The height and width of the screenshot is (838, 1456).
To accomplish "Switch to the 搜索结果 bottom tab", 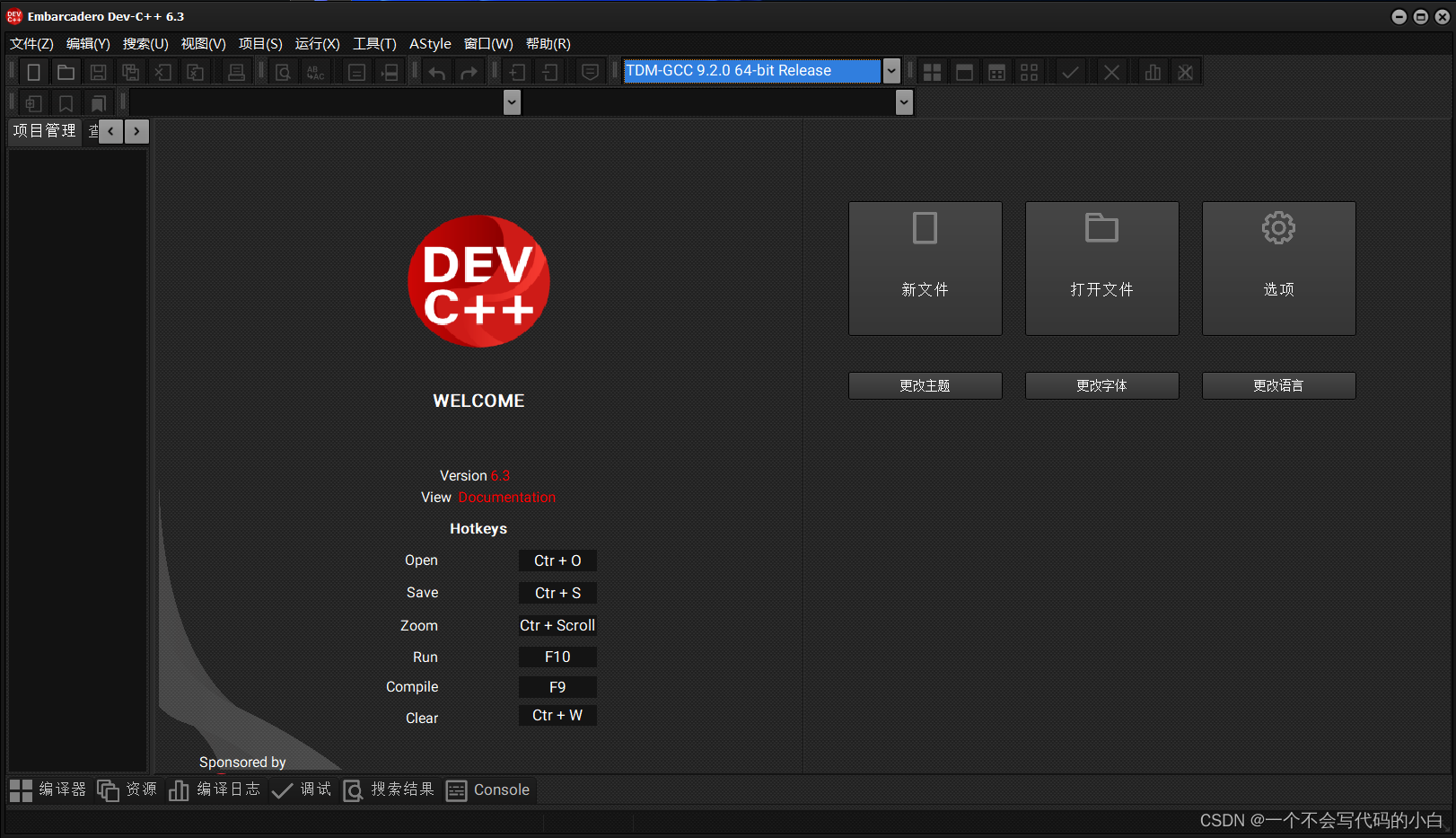I will 389,790.
